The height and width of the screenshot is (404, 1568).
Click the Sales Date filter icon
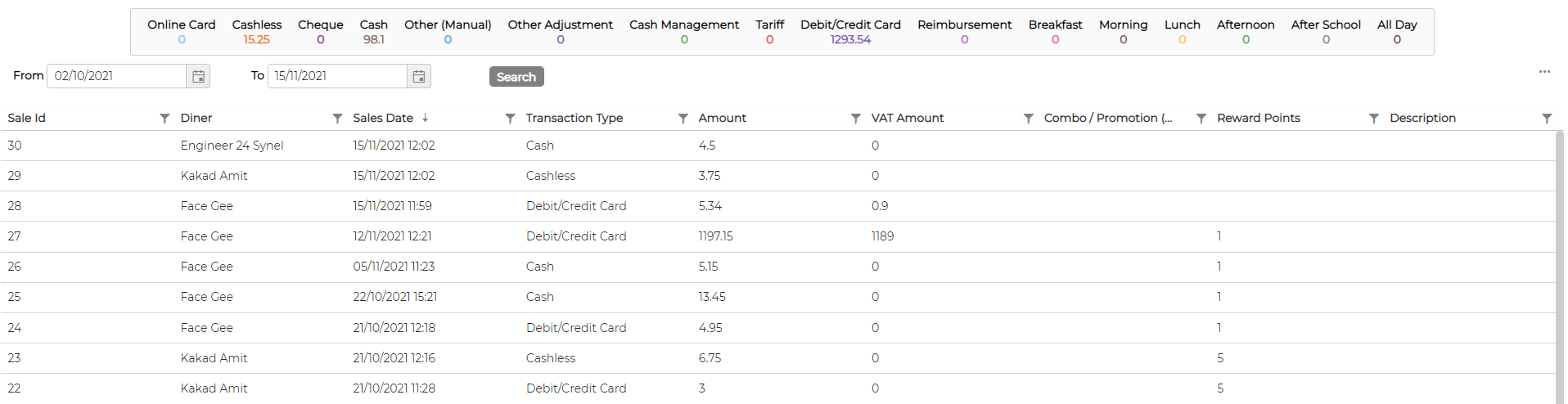tap(510, 119)
